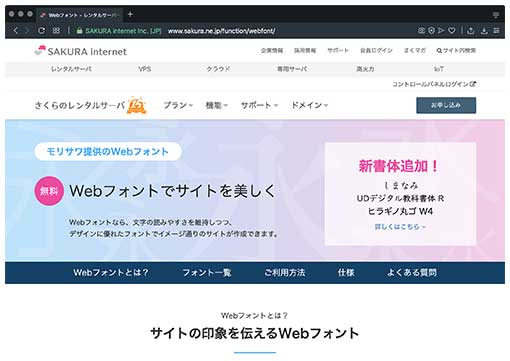
Task: Open downloads with the download arrow icon
Action: tap(484, 31)
